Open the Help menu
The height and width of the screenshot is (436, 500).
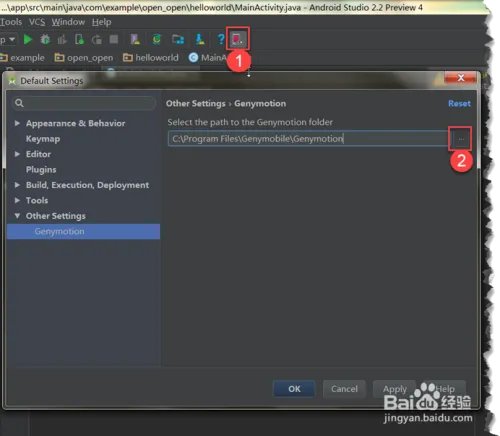(x=101, y=22)
